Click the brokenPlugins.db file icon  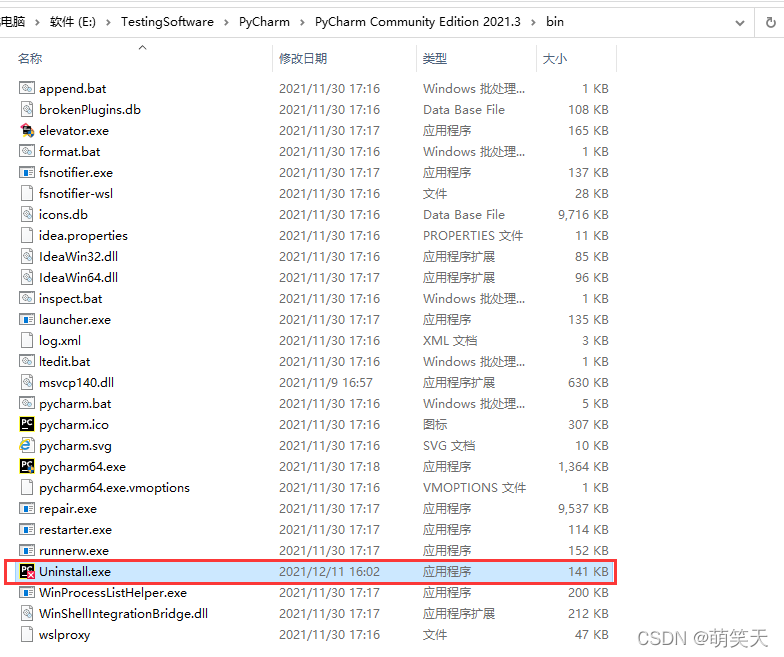[27, 109]
